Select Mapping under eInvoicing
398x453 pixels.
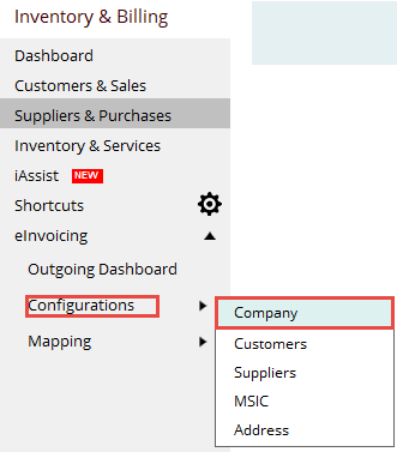click(x=60, y=342)
